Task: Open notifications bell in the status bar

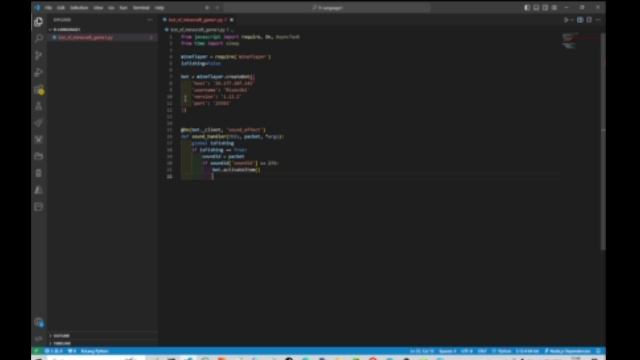Action: [x=598, y=351]
